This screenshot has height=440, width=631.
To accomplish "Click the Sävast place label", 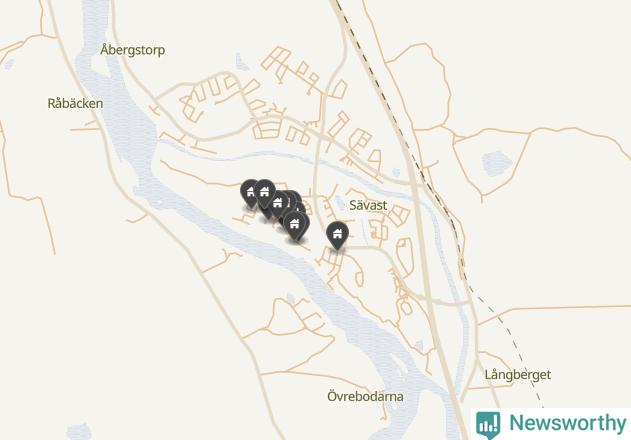I will pyautogui.click(x=368, y=205).
